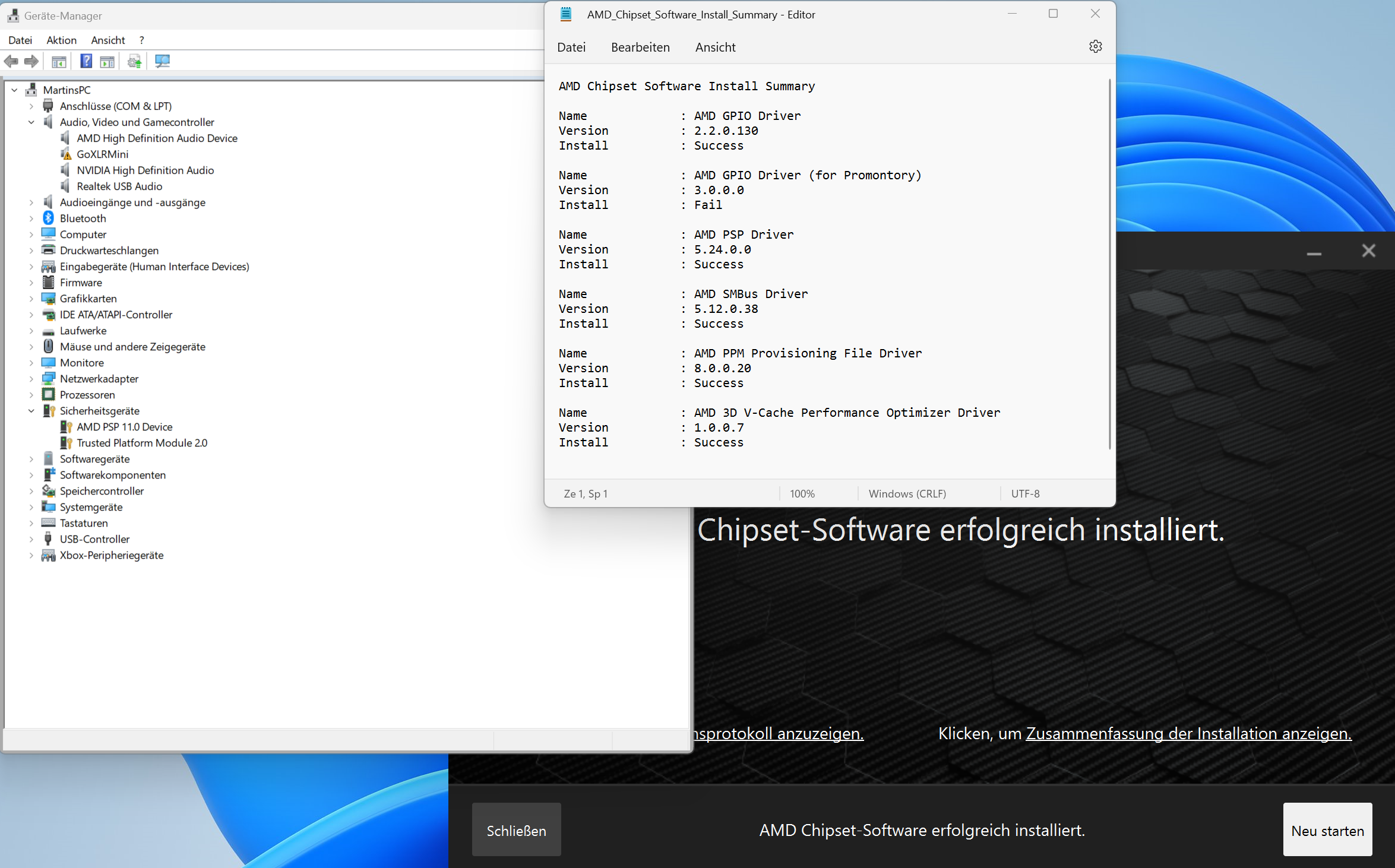Collapse the Audio, Video und Gamecontroller node

tap(31, 122)
